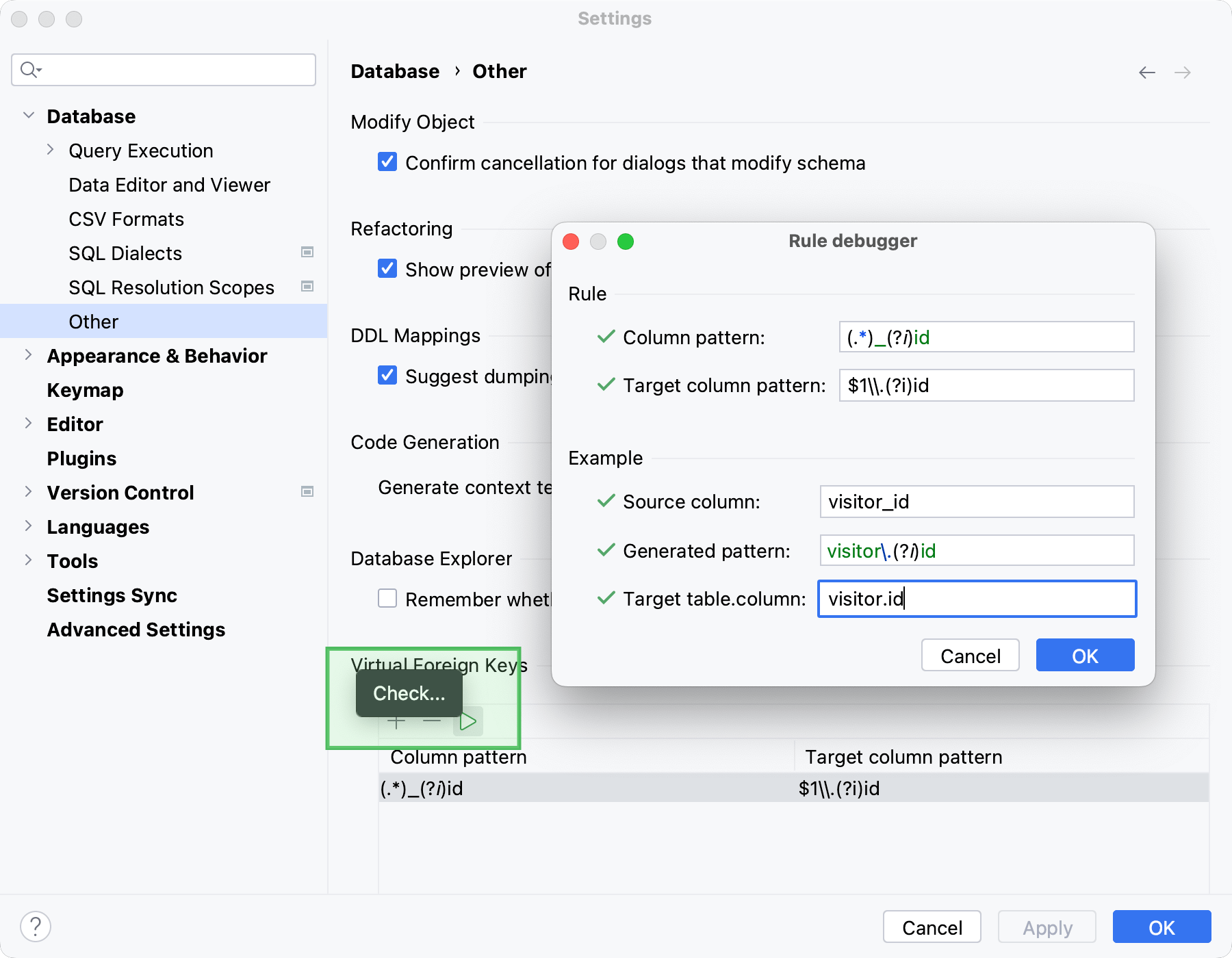Remove the selected virtual foreign key rule
1232x958 pixels.
[x=431, y=721]
